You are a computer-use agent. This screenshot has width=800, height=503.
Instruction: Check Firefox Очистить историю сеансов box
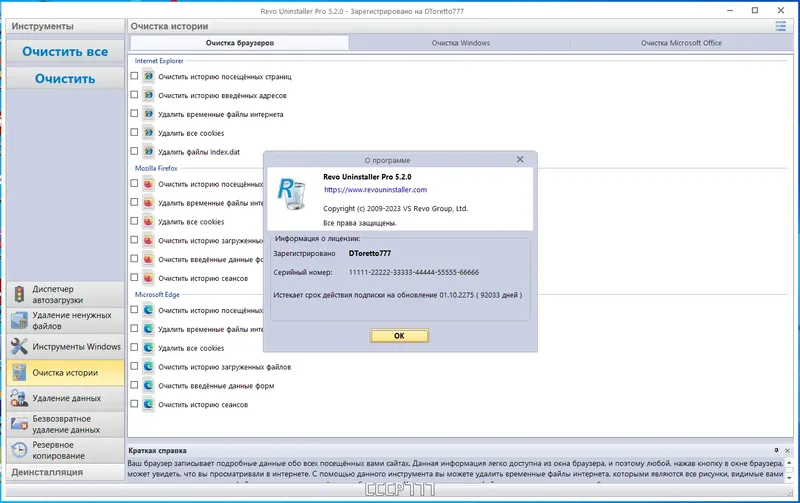(134, 278)
